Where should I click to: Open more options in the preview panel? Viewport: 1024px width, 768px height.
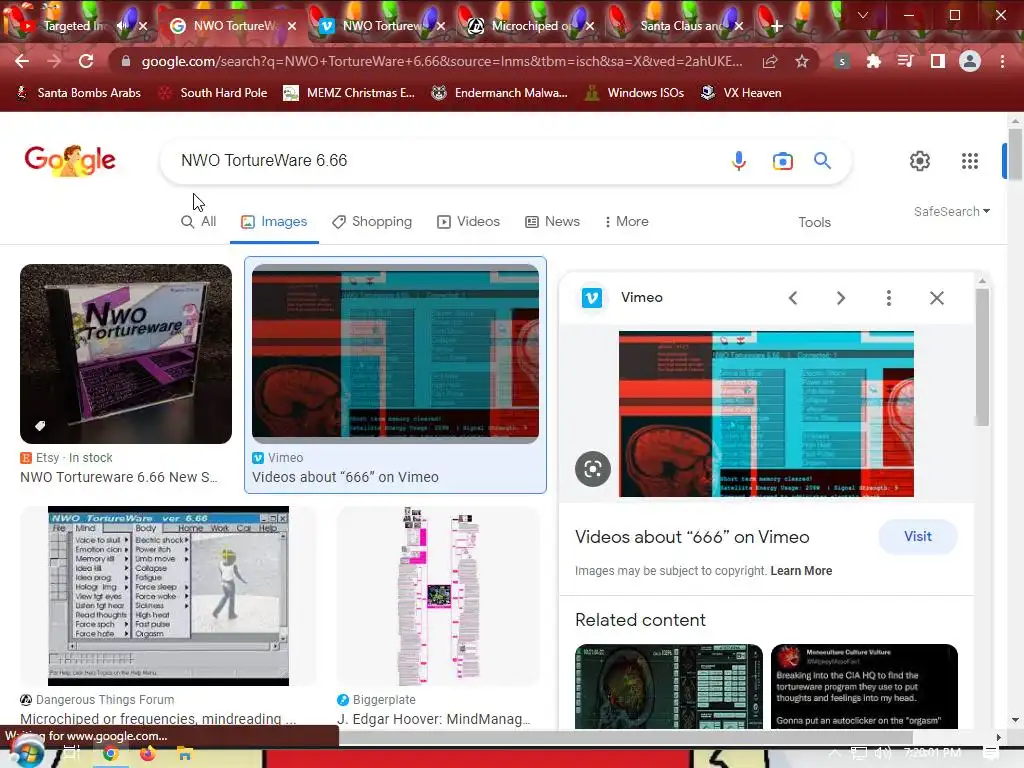pos(889,298)
